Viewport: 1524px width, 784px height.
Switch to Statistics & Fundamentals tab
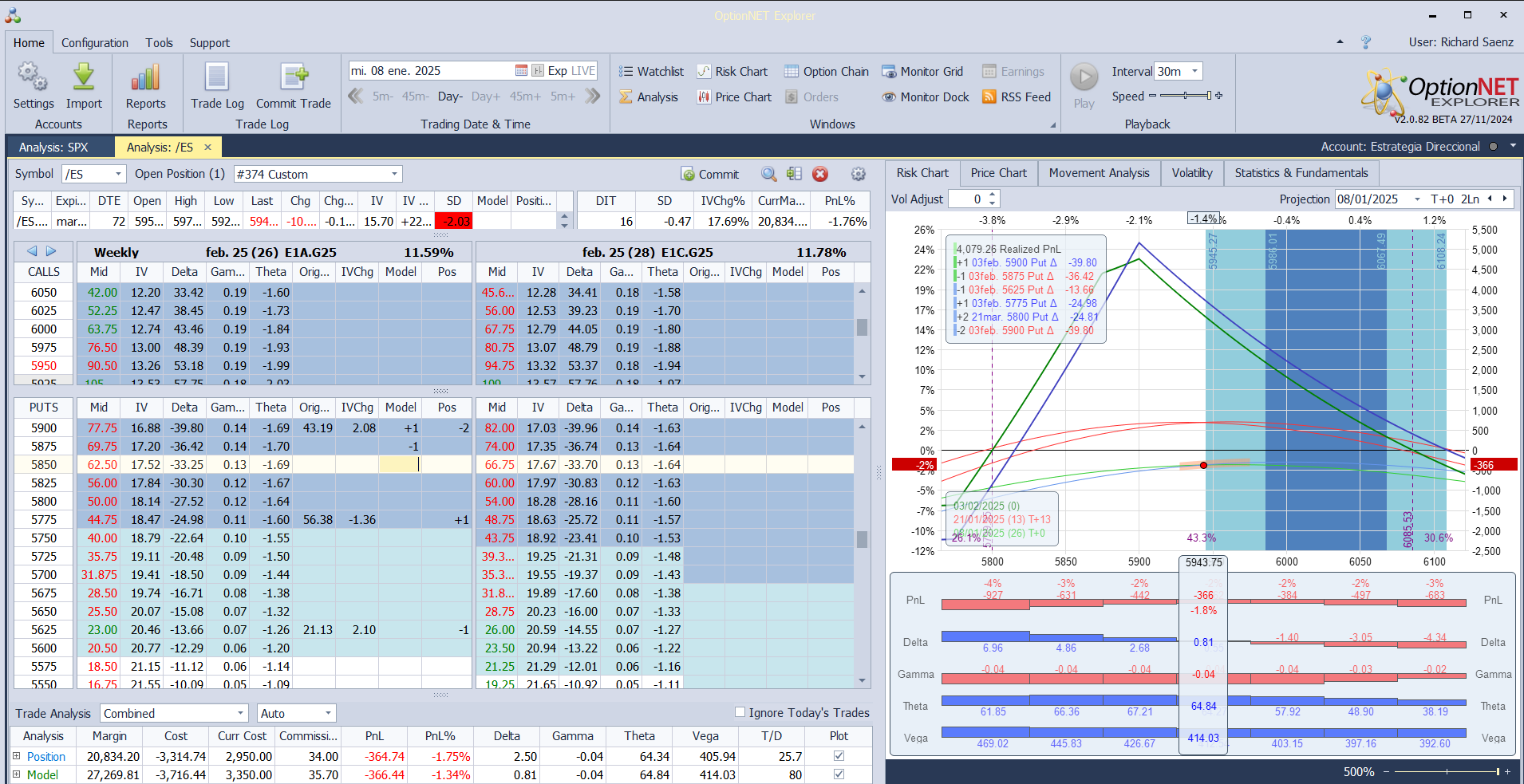[1301, 173]
